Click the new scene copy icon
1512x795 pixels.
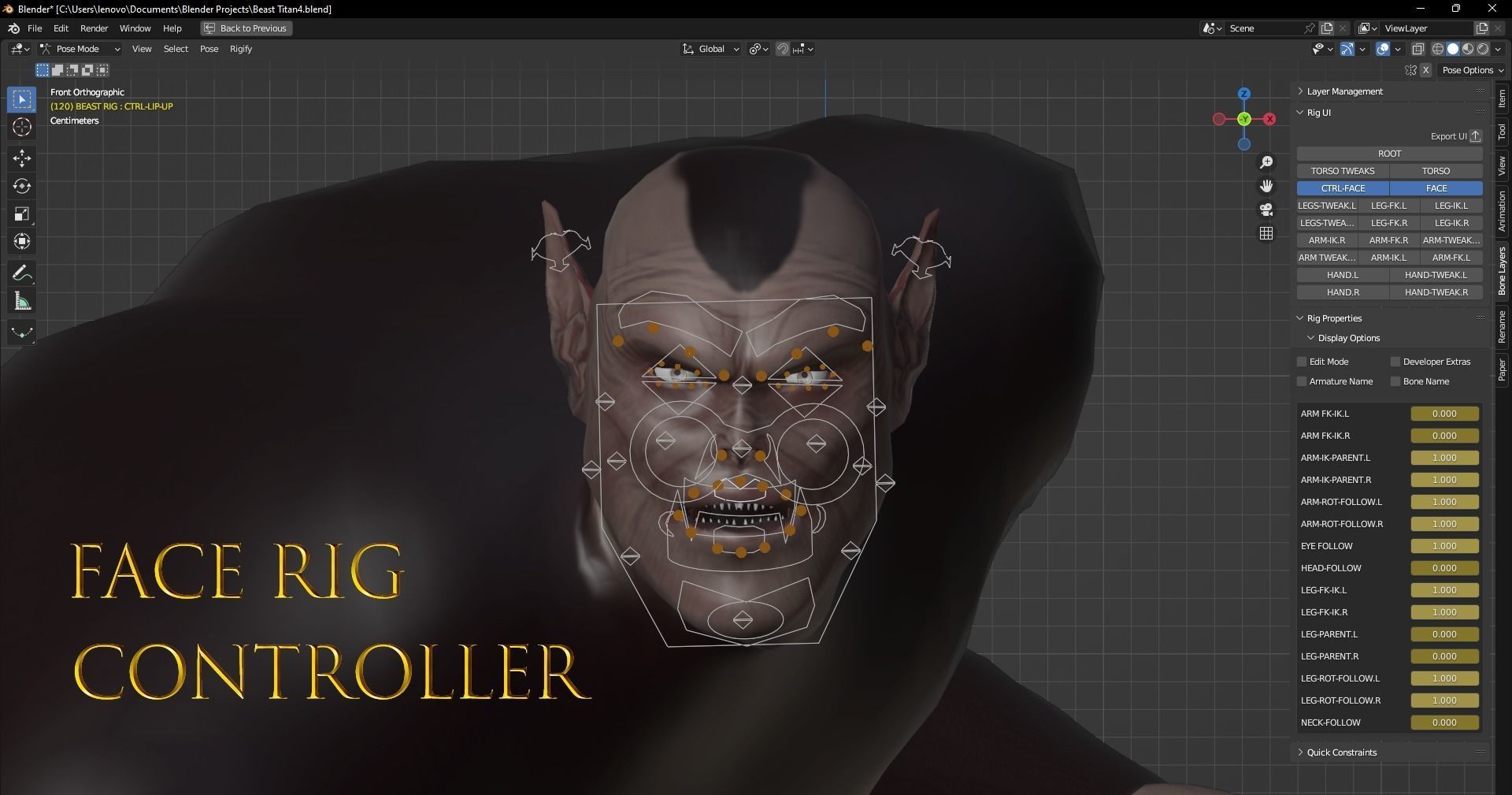coord(1328,28)
